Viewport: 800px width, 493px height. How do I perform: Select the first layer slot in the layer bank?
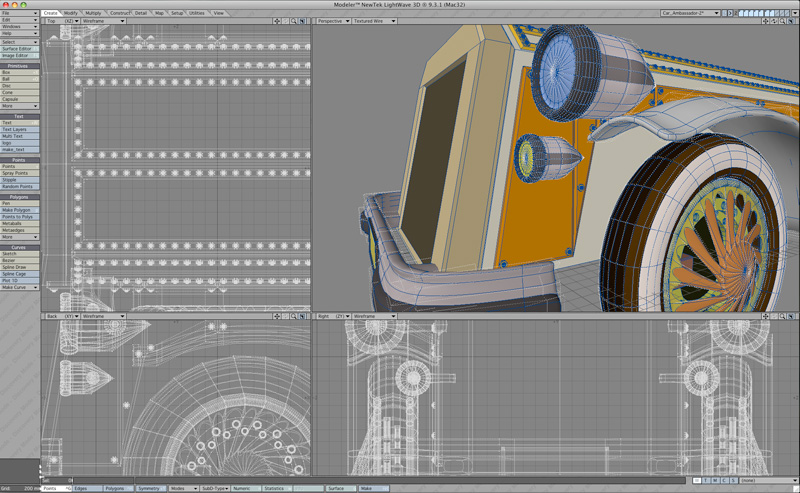(739, 13)
